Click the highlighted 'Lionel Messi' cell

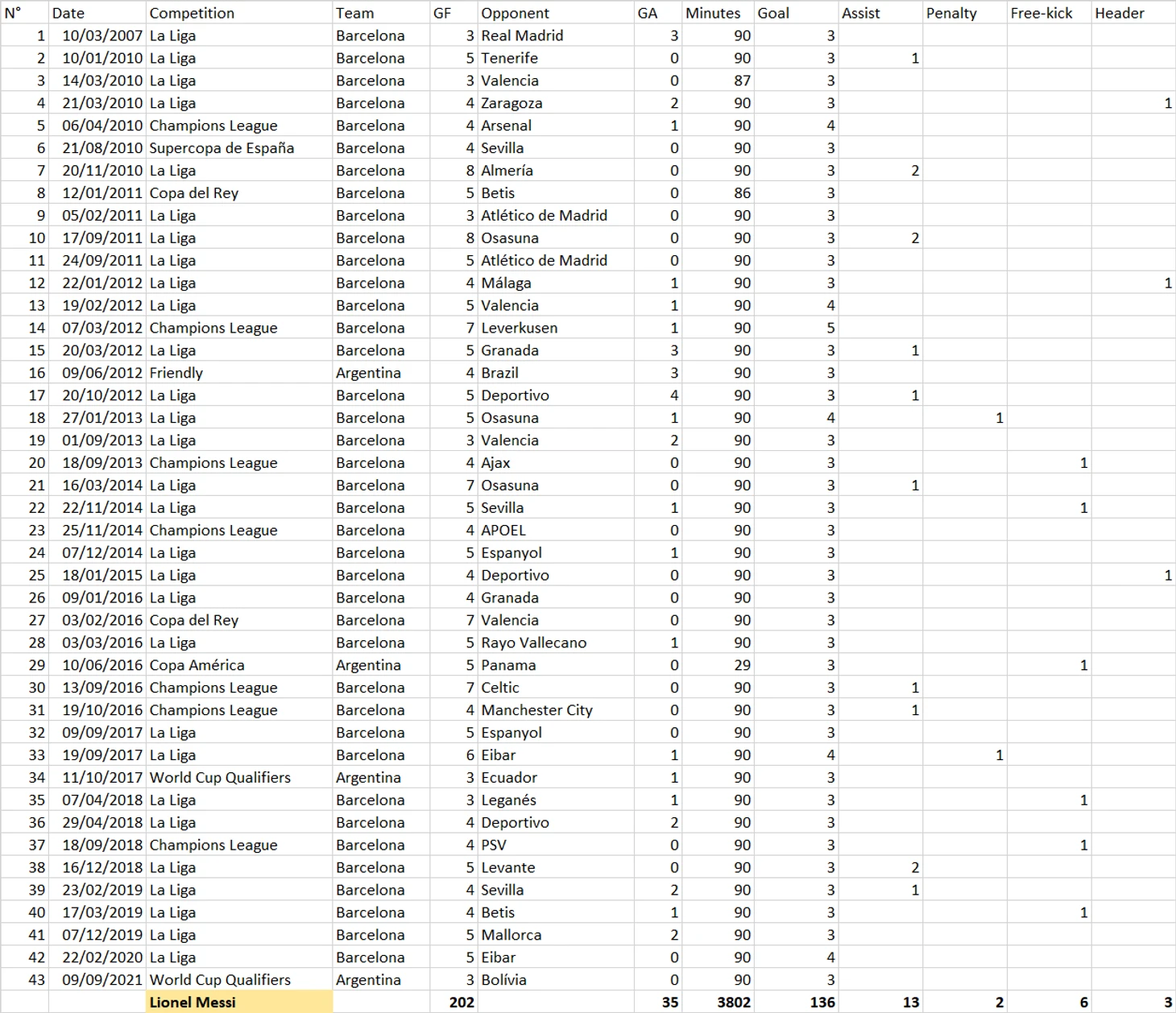pos(239,1003)
